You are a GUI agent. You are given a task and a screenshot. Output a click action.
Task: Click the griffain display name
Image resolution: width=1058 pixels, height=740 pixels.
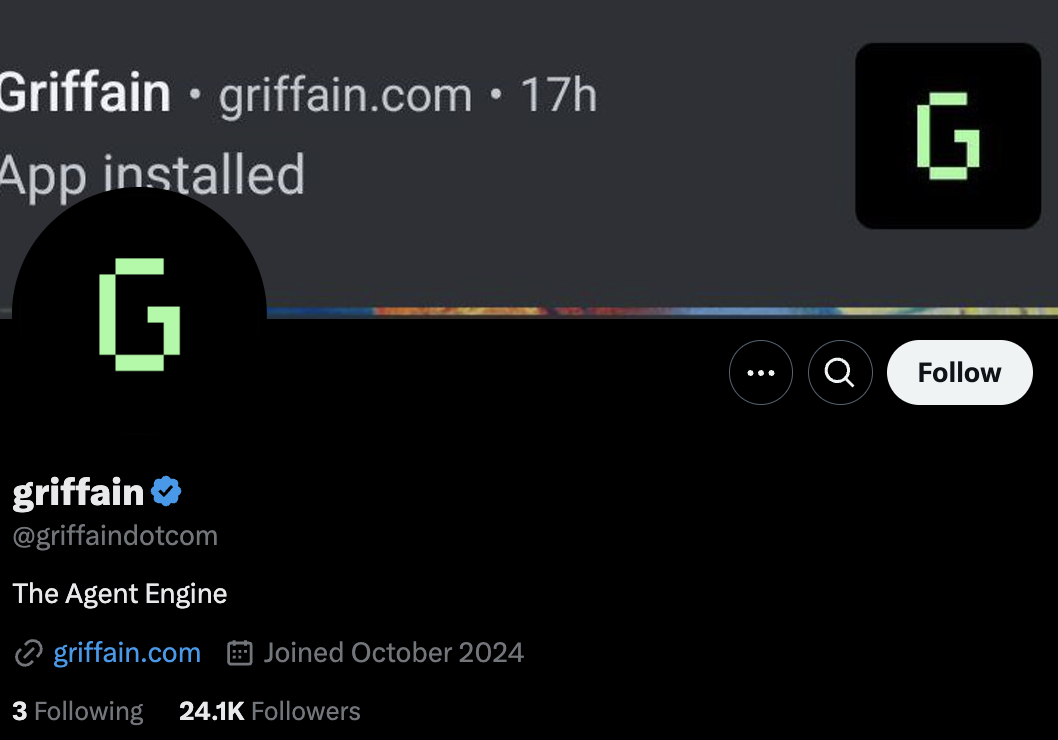pos(78,492)
